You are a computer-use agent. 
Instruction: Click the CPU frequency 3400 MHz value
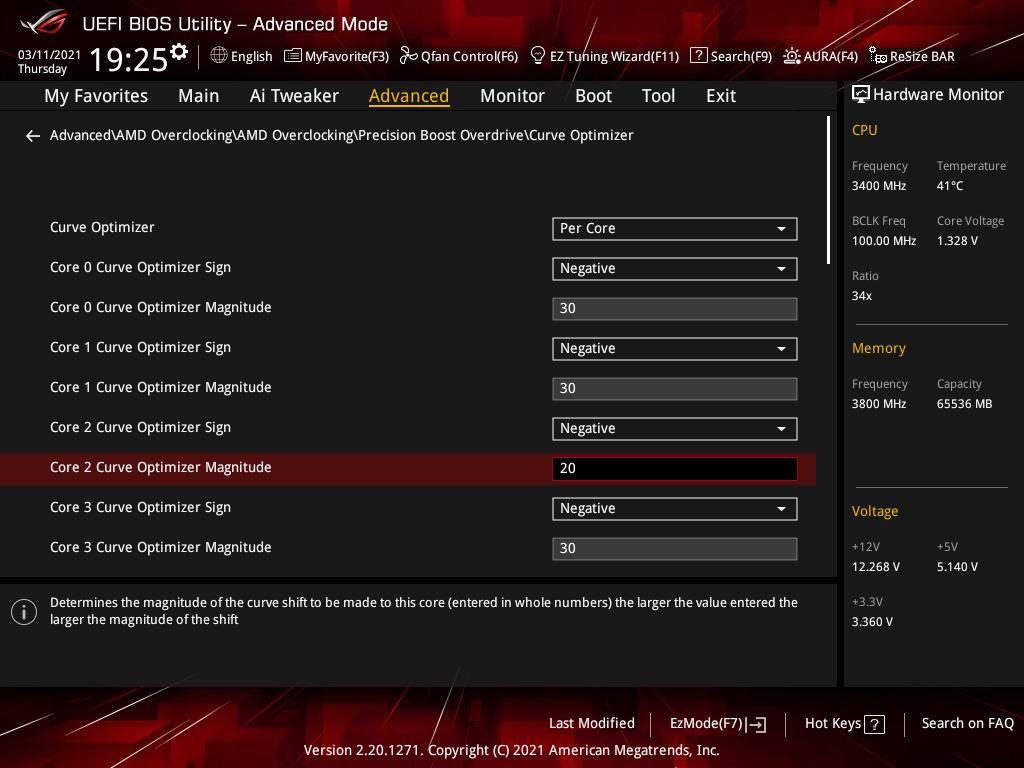[878, 186]
